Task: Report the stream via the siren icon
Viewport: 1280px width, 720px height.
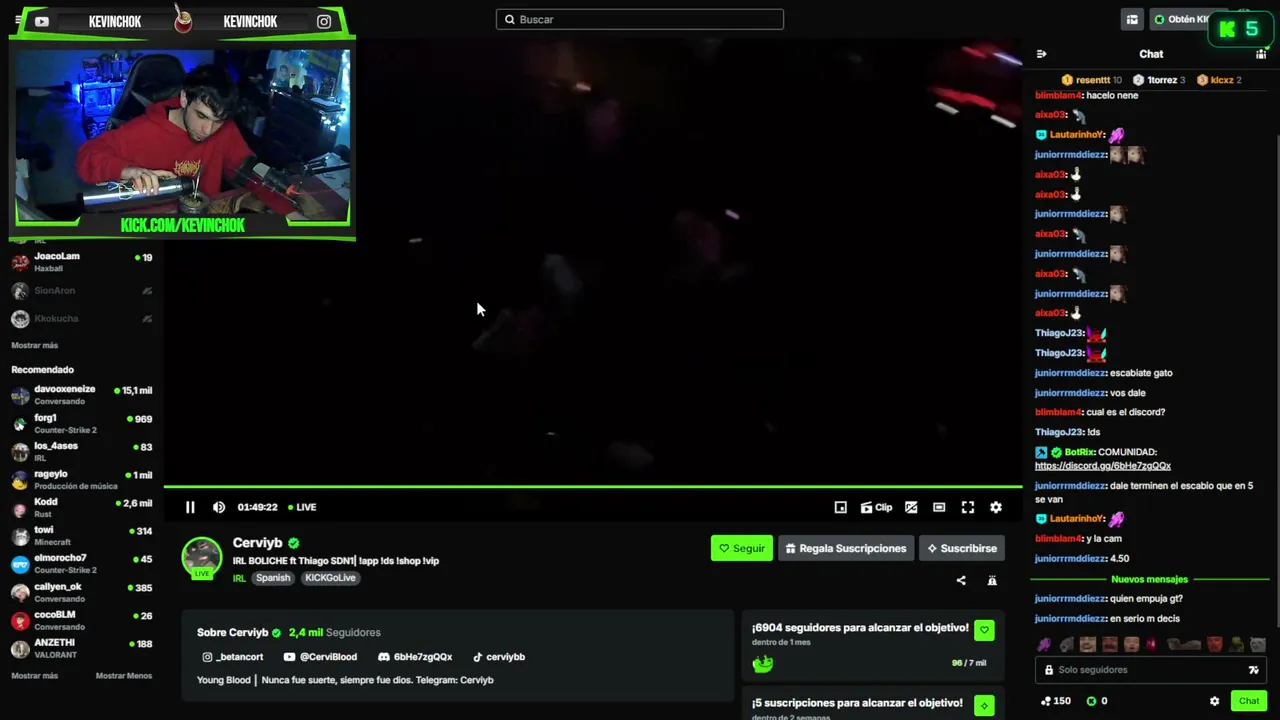Action: [x=992, y=580]
